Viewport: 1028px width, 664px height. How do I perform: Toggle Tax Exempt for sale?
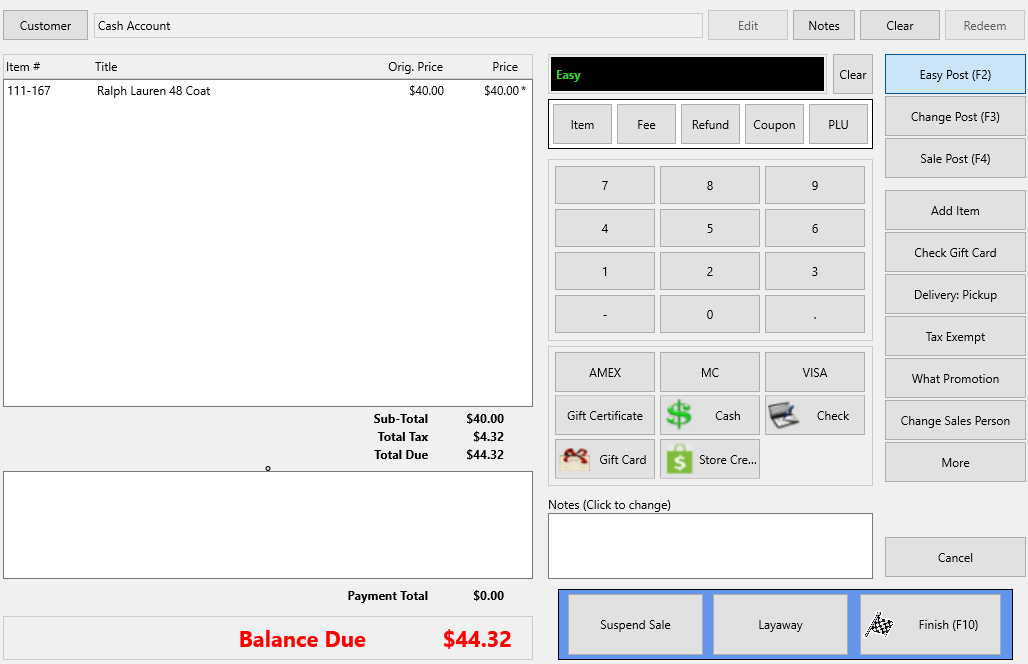955,336
